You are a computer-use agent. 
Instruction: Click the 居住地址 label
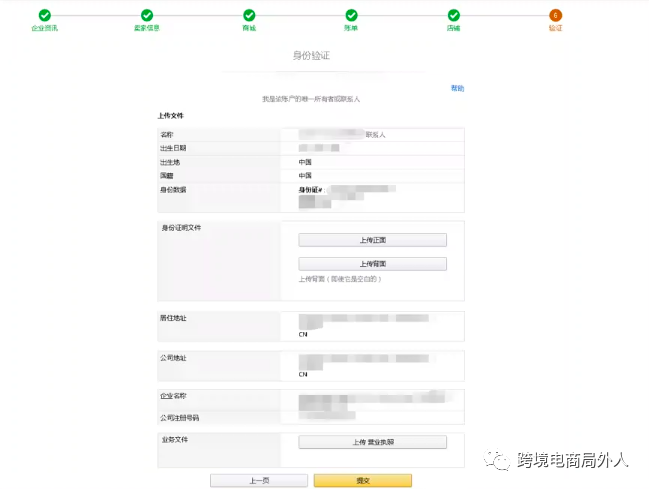[173, 318]
